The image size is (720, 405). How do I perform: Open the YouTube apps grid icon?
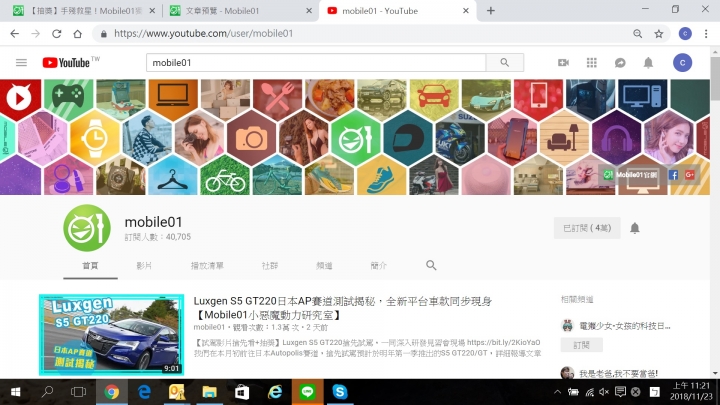pyautogui.click(x=591, y=62)
